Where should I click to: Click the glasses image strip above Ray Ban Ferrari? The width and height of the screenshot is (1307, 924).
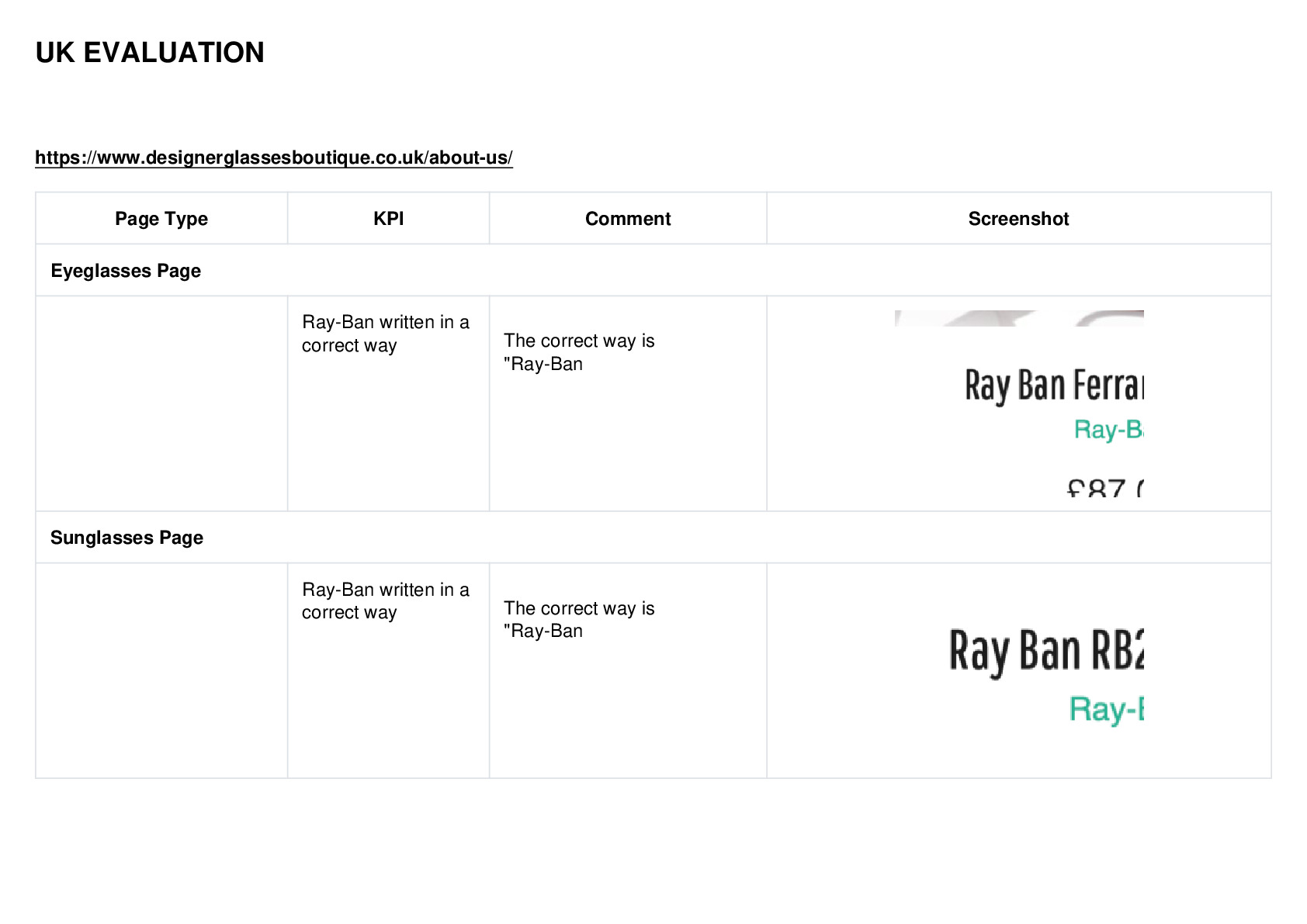pos(1019,318)
